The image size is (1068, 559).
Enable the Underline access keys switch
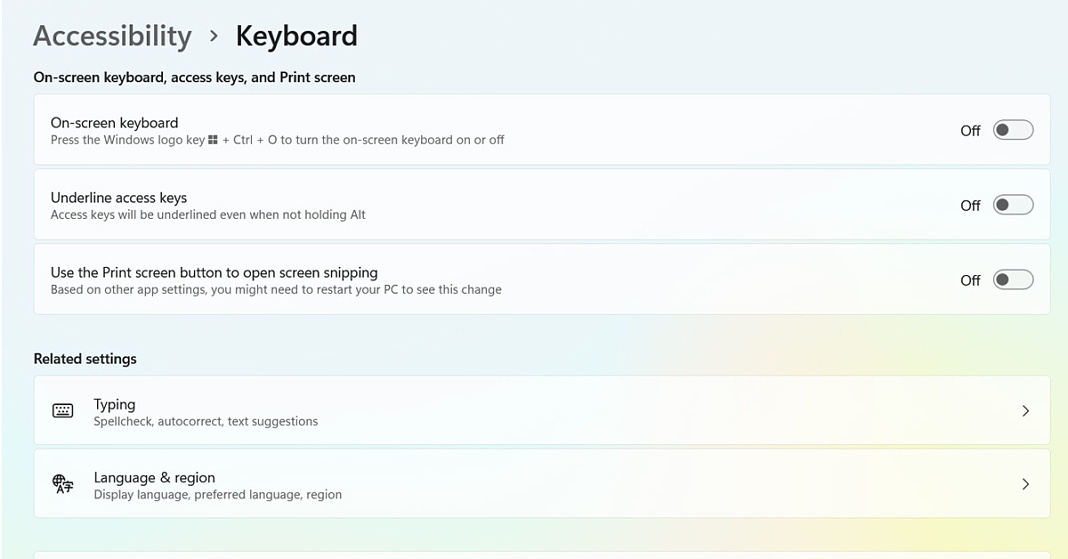[x=1012, y=205]
